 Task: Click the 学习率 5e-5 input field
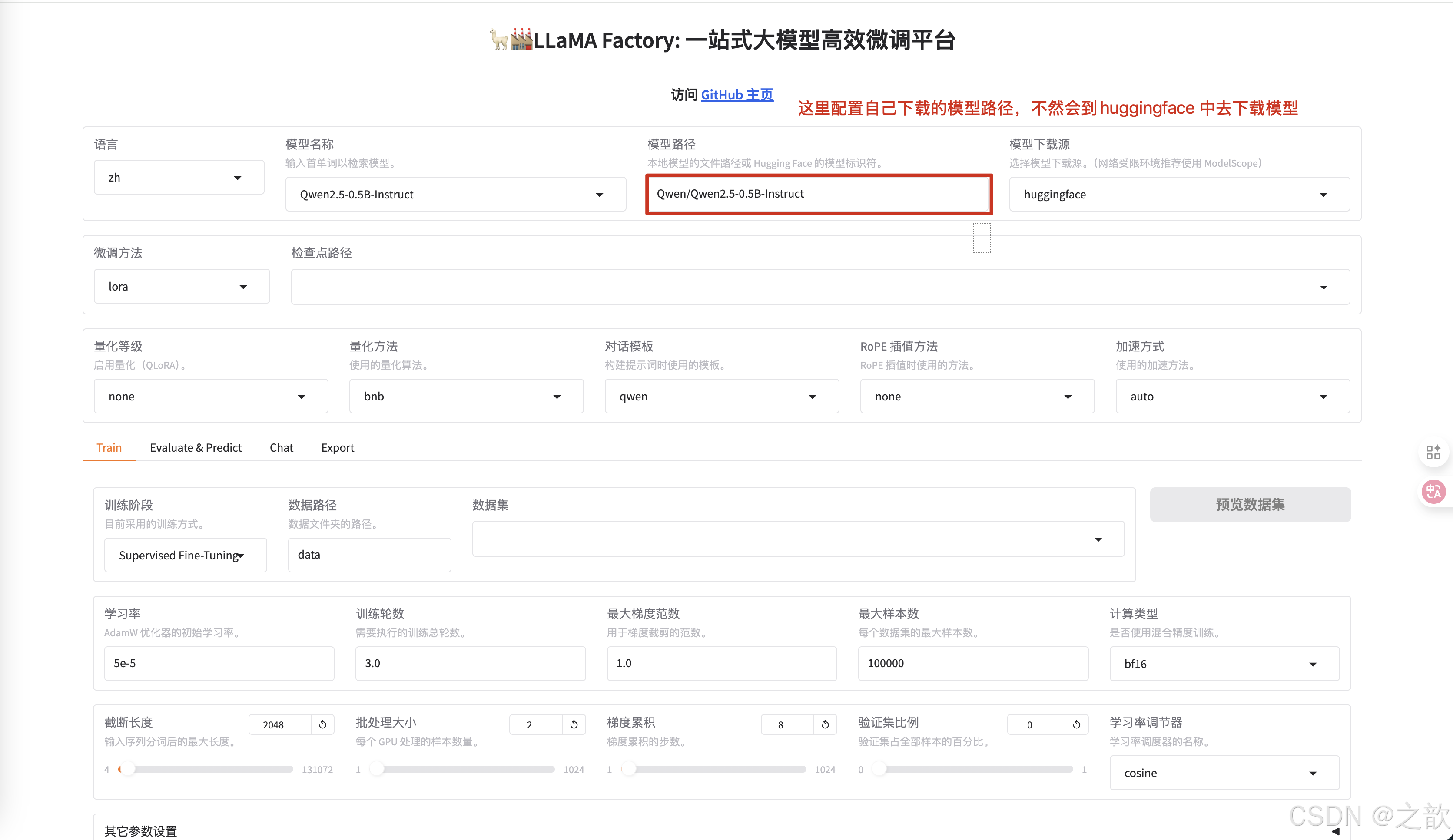click(x=219, y=663)
